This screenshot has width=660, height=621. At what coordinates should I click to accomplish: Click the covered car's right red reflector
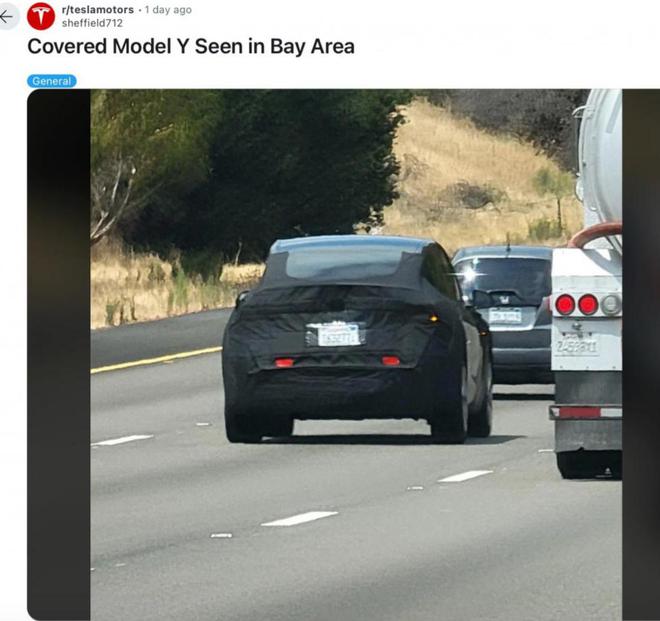391,360
